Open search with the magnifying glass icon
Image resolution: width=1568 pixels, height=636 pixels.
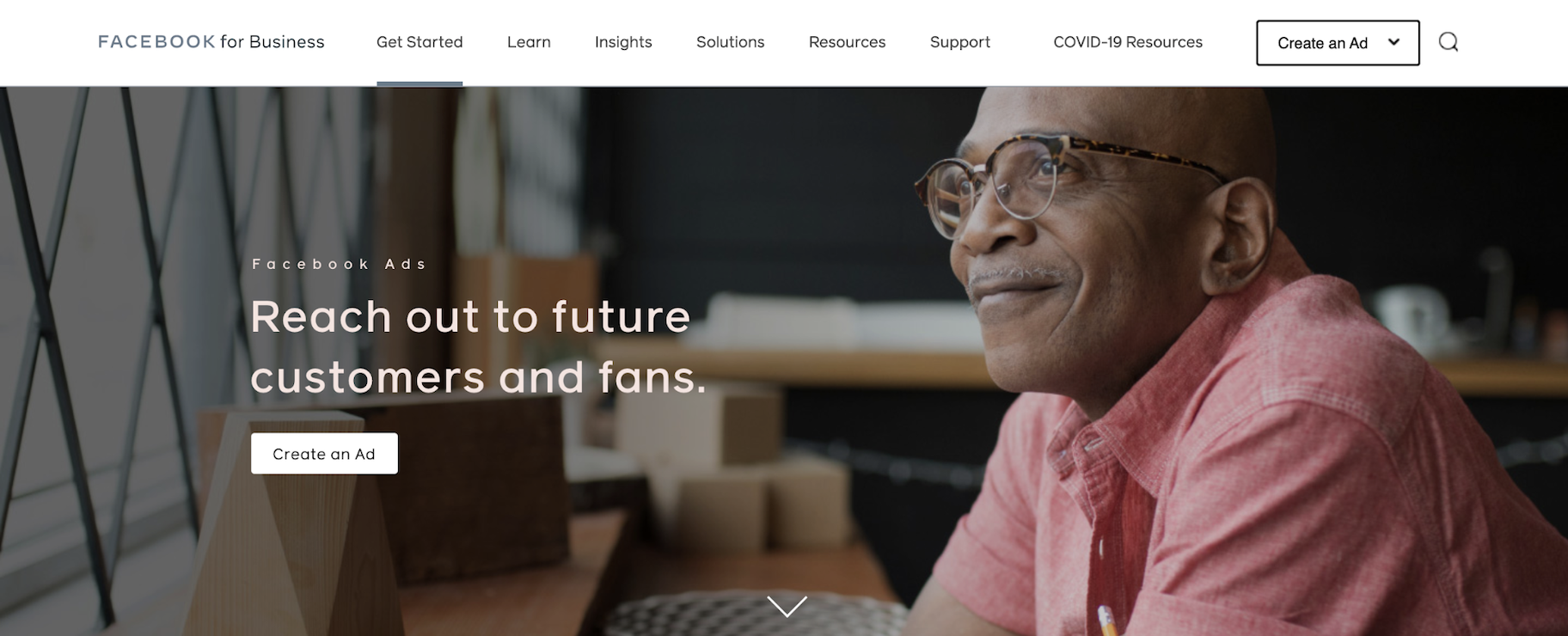click(x=1449, y=42)
